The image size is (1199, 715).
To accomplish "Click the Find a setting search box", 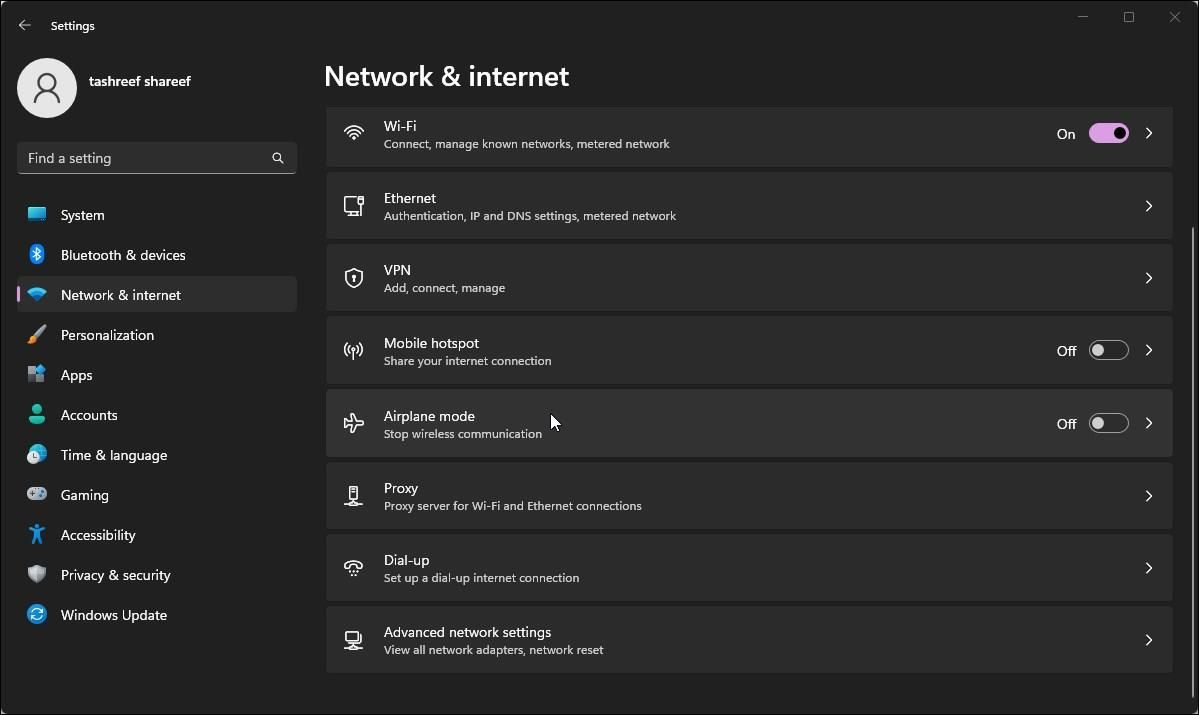I will [145, 158].
